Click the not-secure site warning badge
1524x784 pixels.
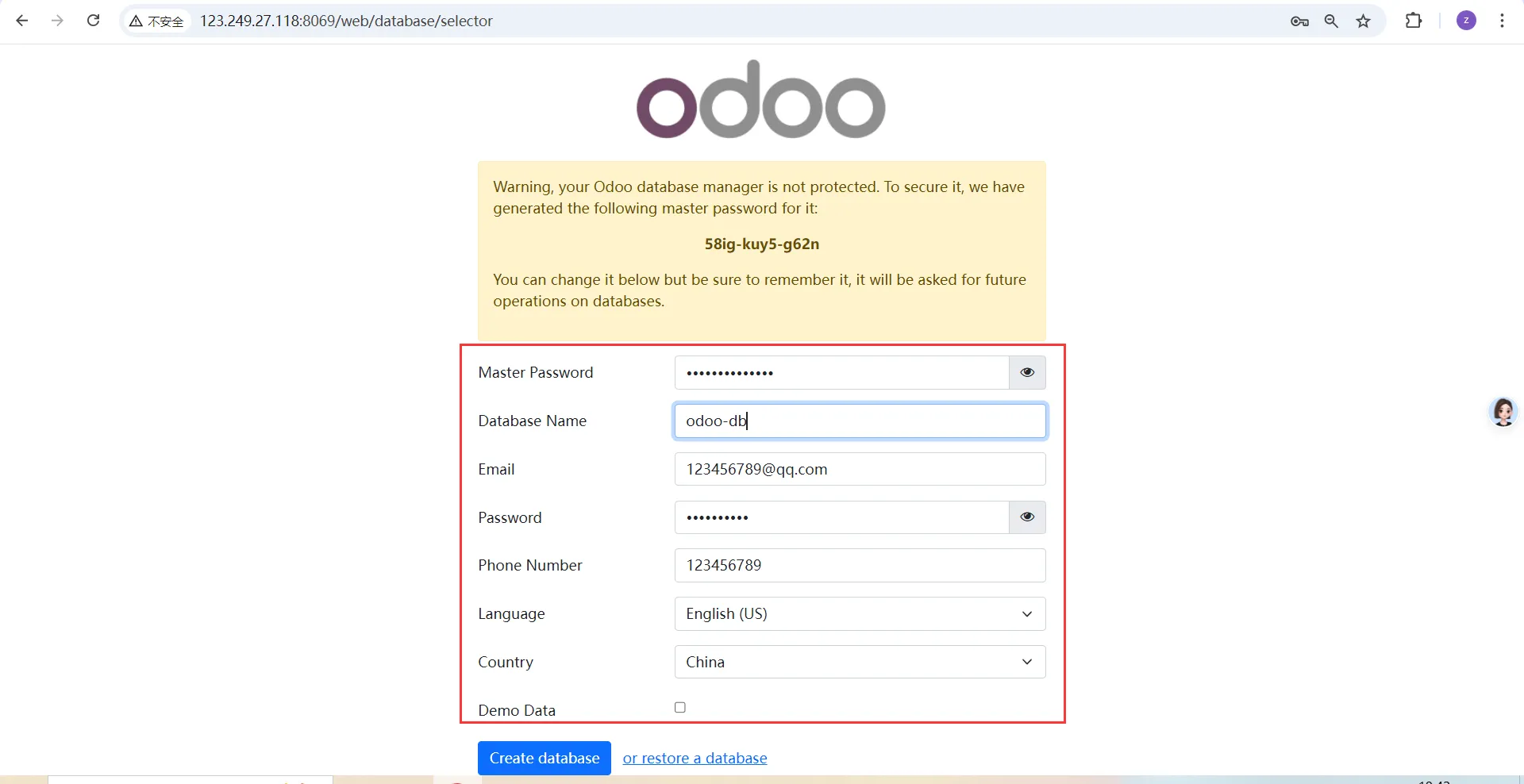[157, 21]
